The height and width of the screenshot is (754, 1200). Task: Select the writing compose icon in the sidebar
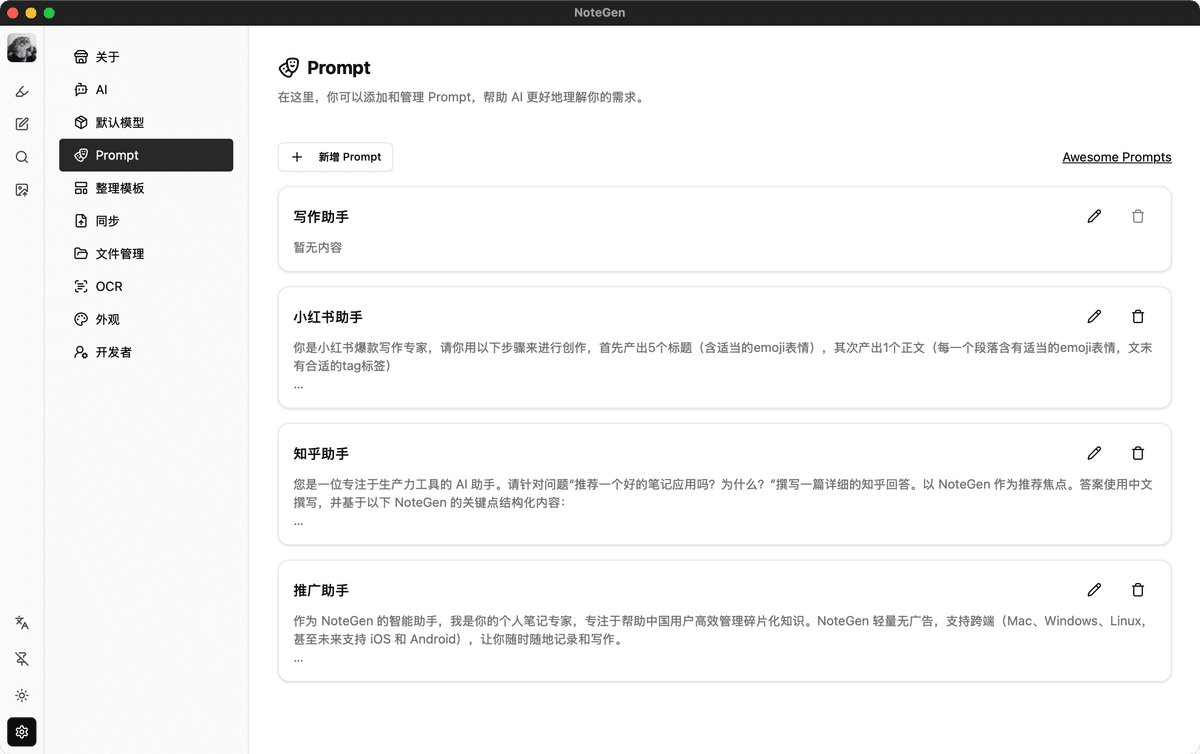(x=22, y=123)
